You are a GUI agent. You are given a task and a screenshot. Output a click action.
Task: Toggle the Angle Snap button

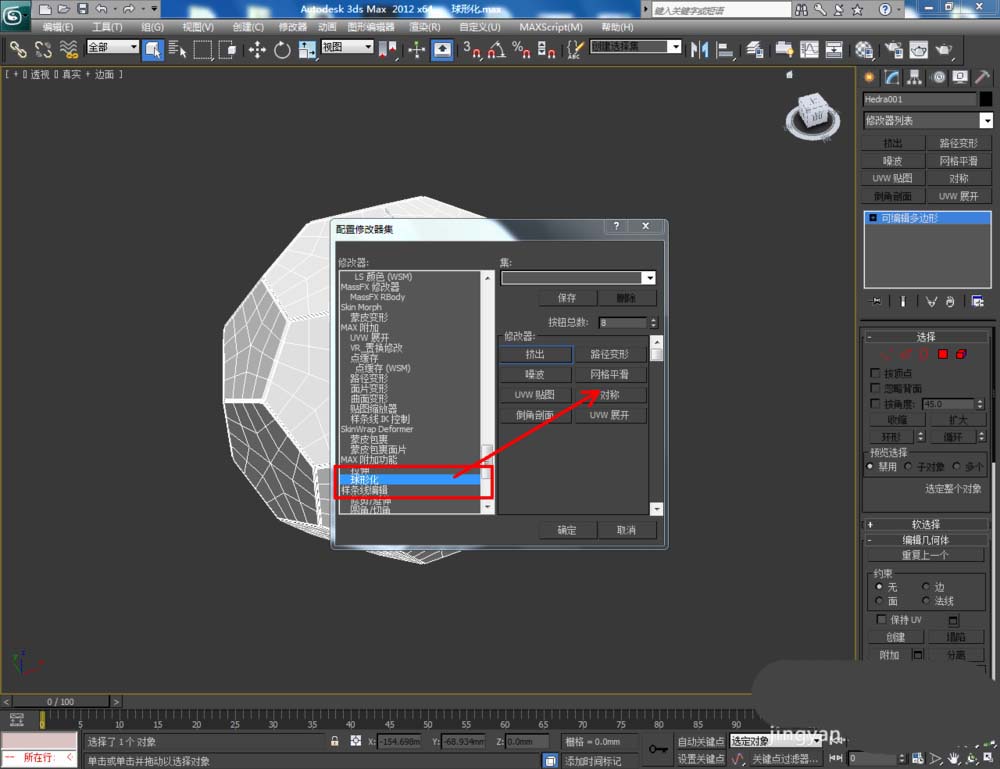496,49
